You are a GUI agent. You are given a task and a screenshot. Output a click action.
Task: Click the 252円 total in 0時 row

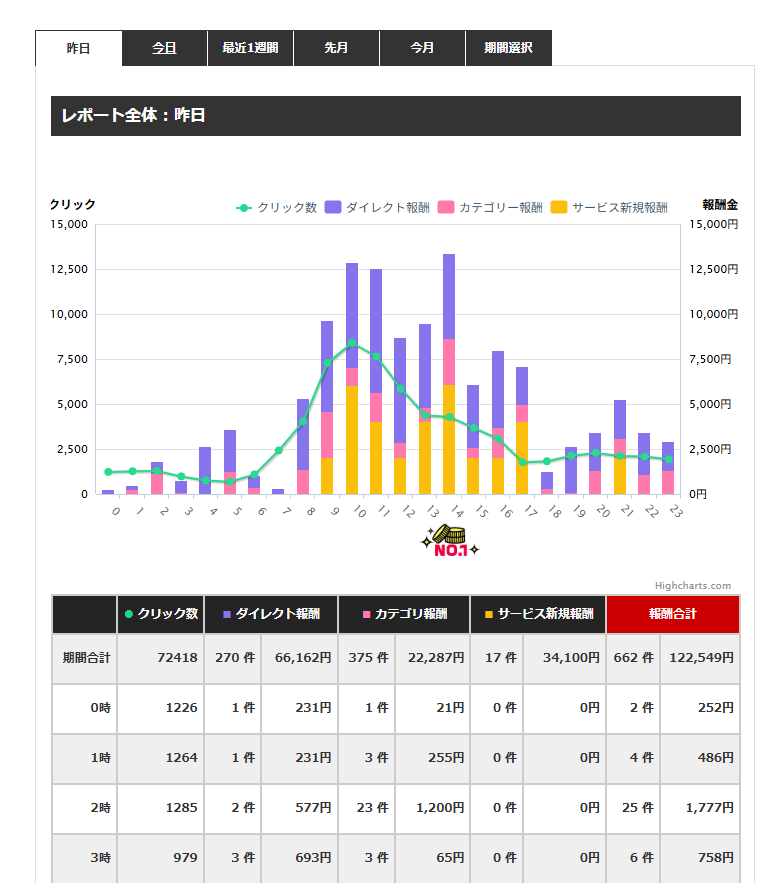click(700, 708)
